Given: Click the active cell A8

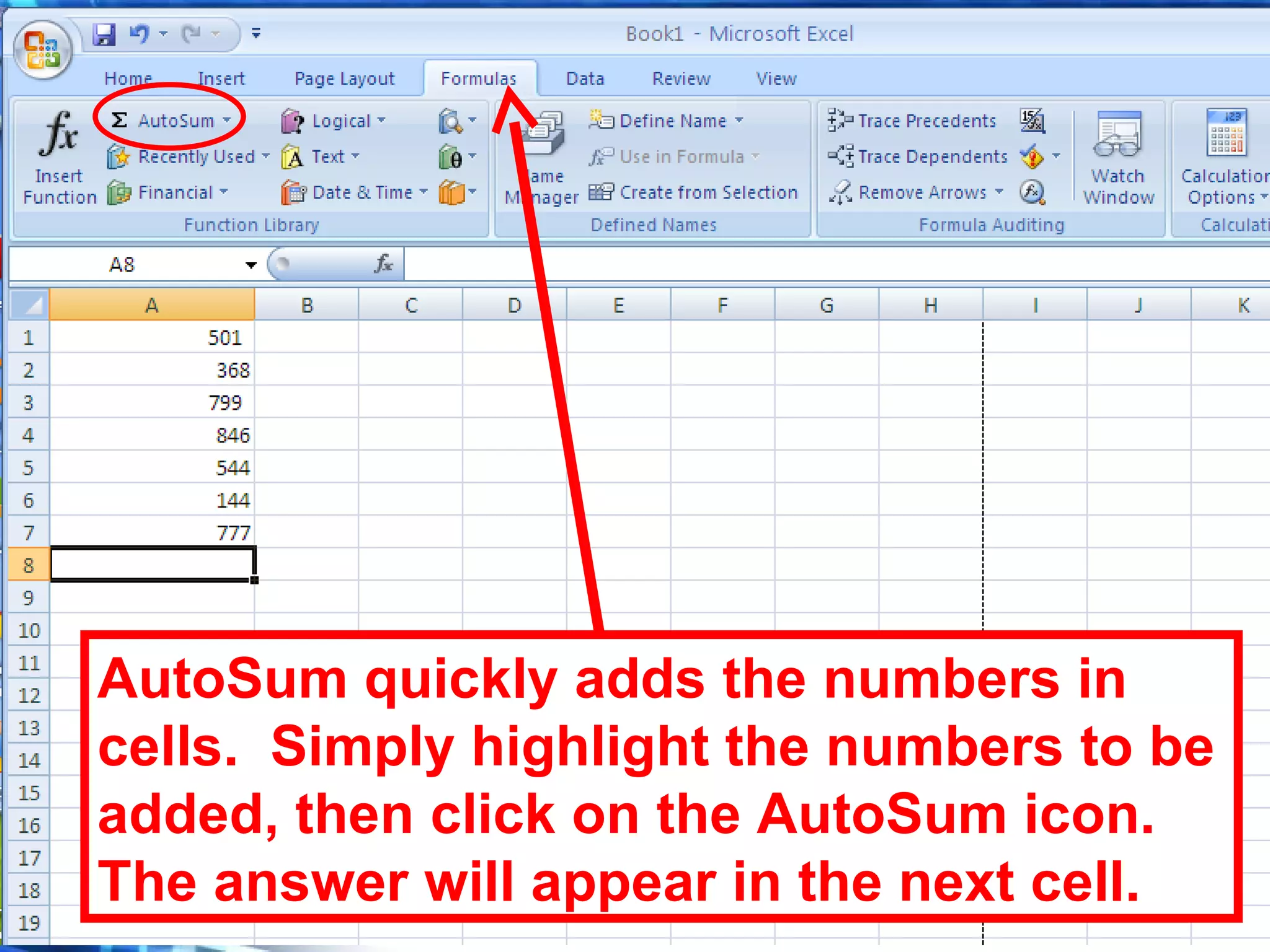Looking at the screenshot, I should [152, 564].
